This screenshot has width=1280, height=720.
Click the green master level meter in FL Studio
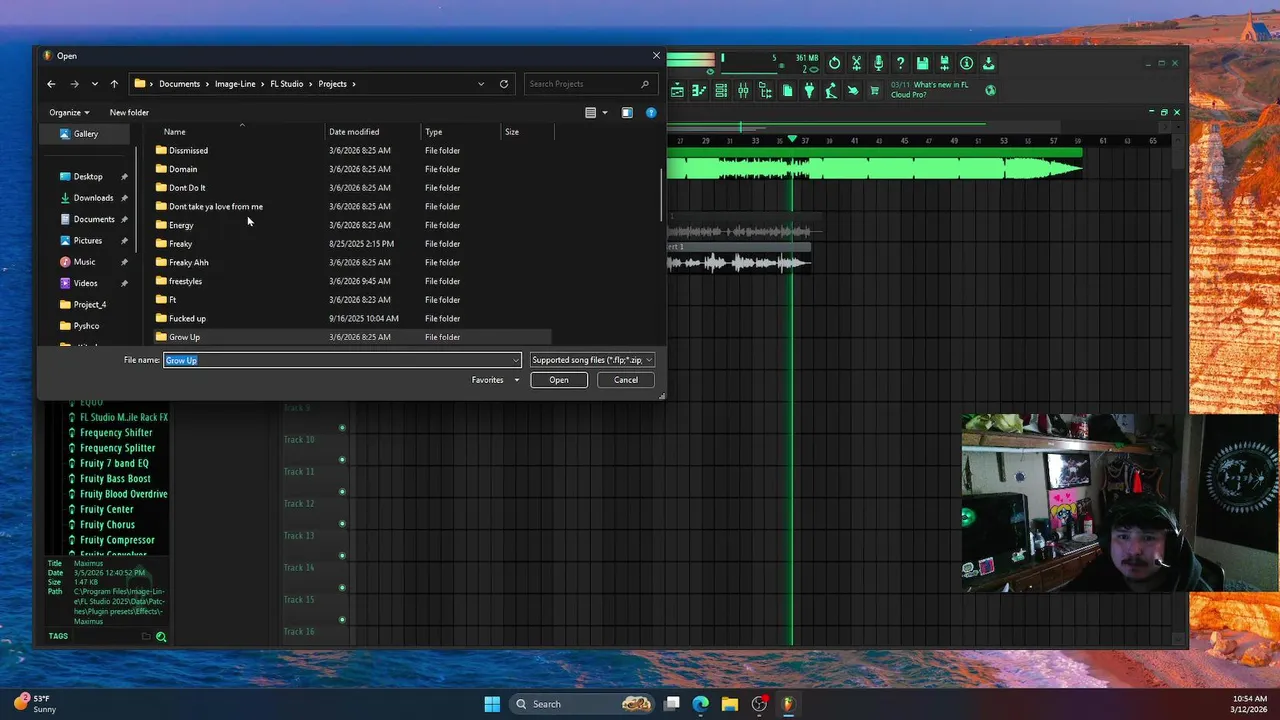click(691, 60)
